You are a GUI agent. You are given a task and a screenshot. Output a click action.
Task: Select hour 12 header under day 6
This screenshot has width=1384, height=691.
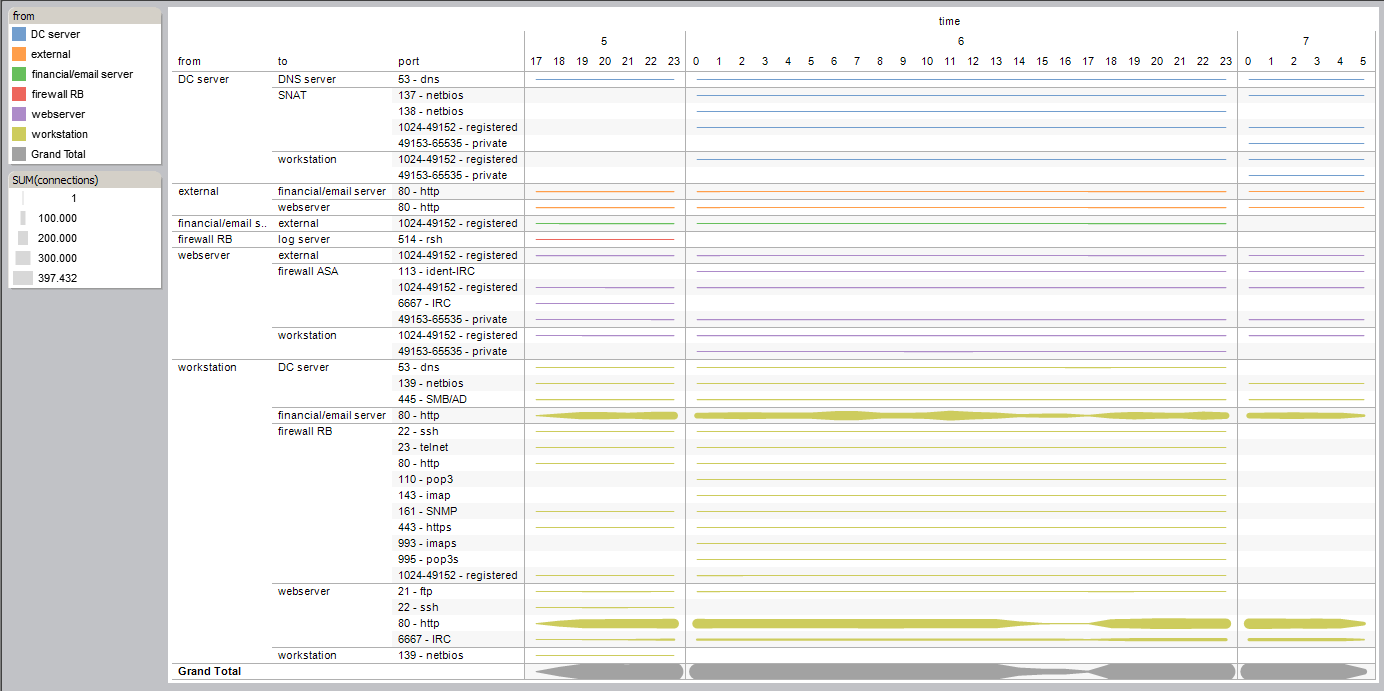(x=972, y=62)
